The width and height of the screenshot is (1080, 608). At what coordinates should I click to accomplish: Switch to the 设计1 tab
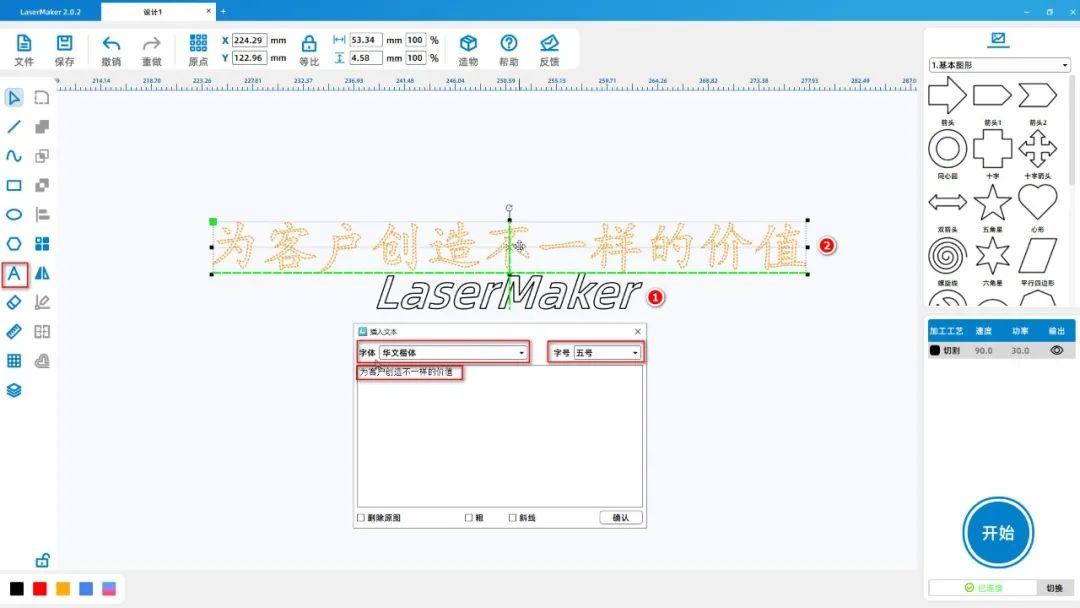(153, 12)
